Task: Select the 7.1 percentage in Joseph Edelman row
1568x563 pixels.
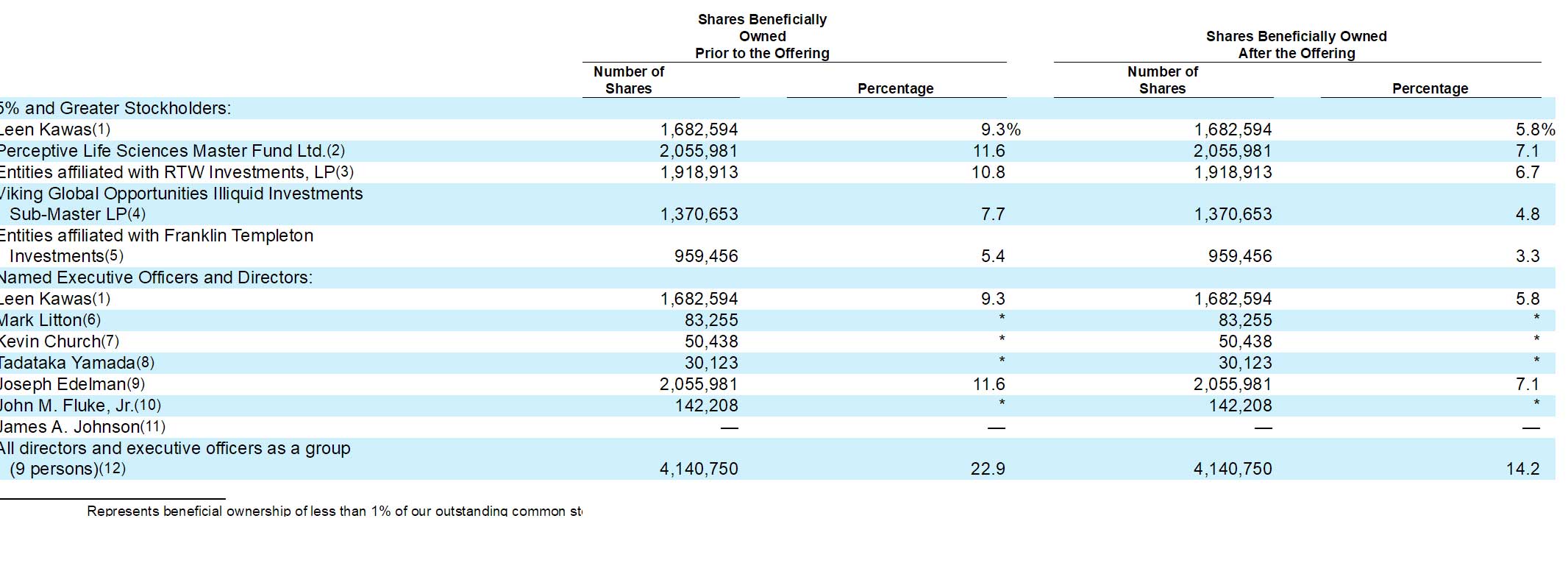Action: (1528, 384)
